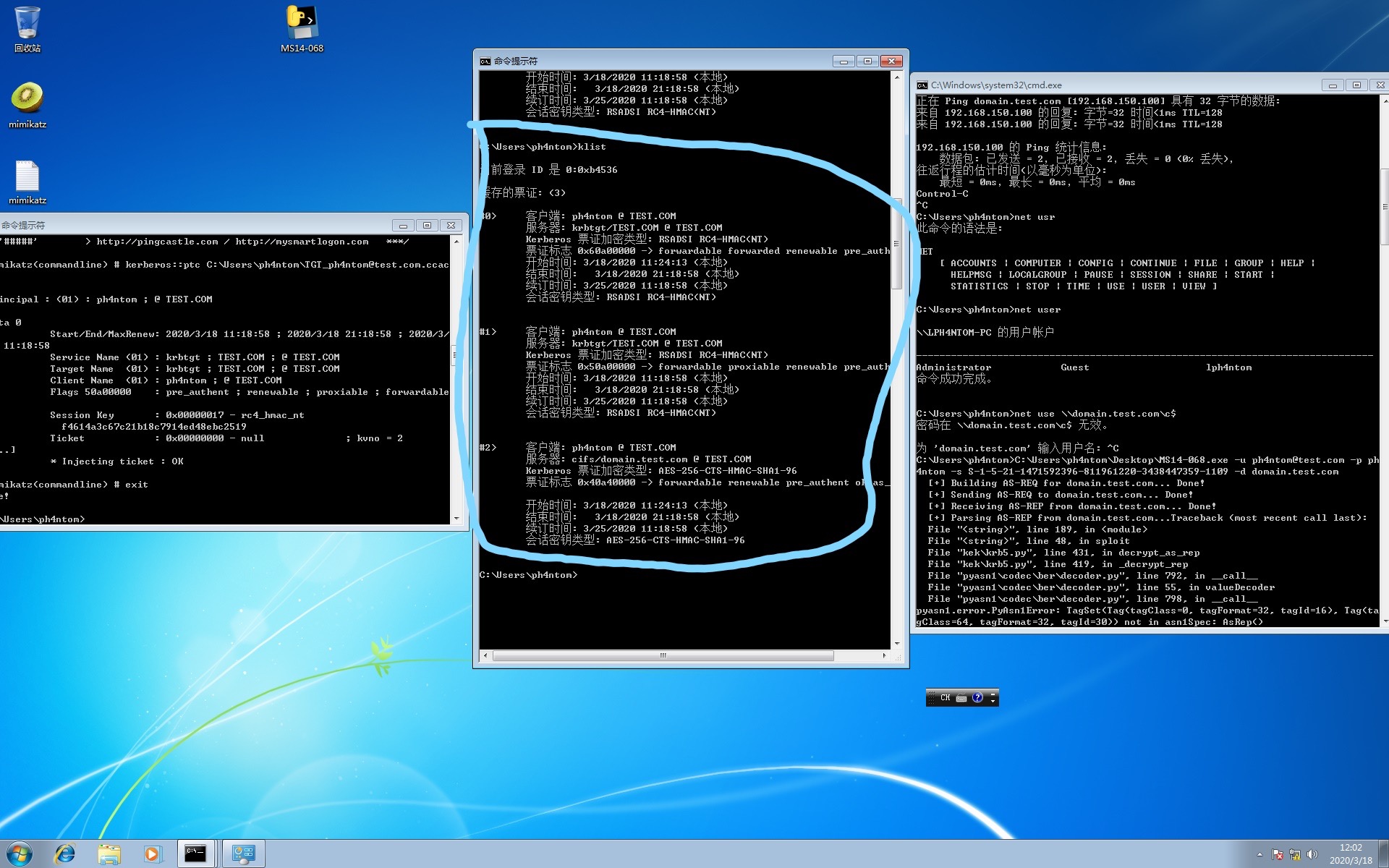Open the Windows Start menu orb

pyautogui.click(x=20, y=854)
